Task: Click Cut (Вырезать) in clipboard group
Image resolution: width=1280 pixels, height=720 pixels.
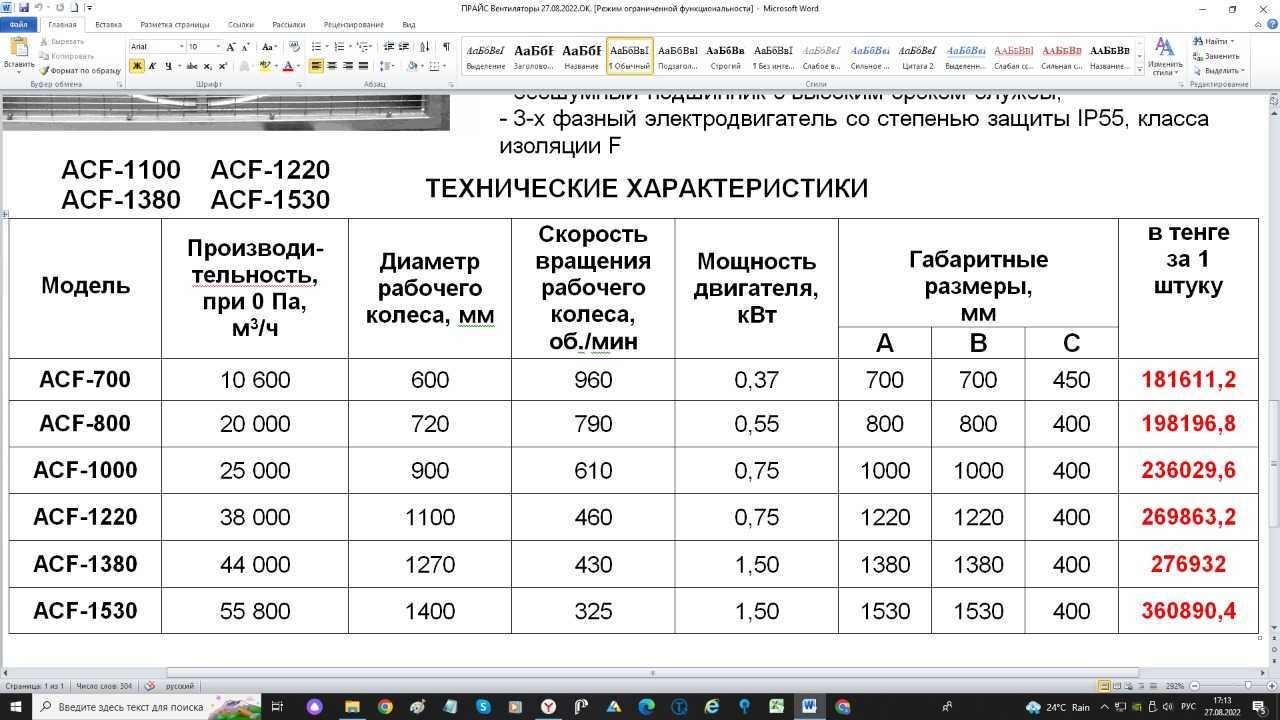Action: pyautogui.click(x=62, y=42)
